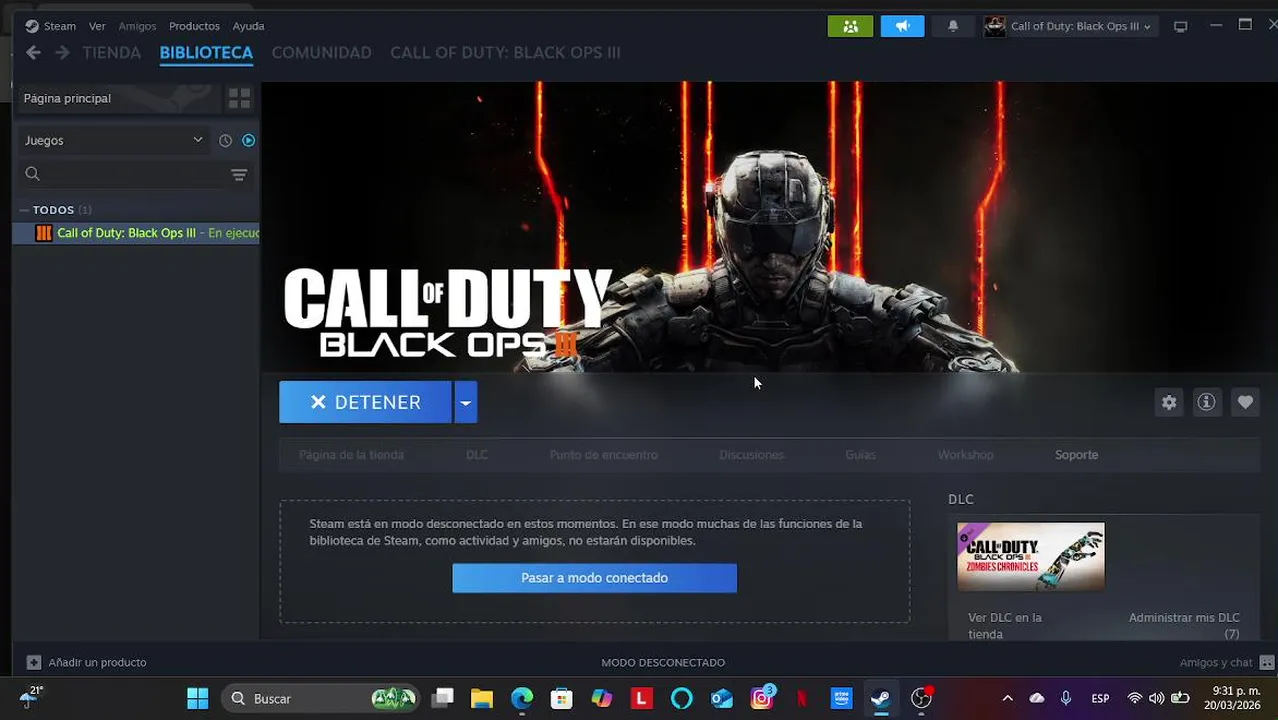Open the advanced filter options icon

tap(239, 175)
